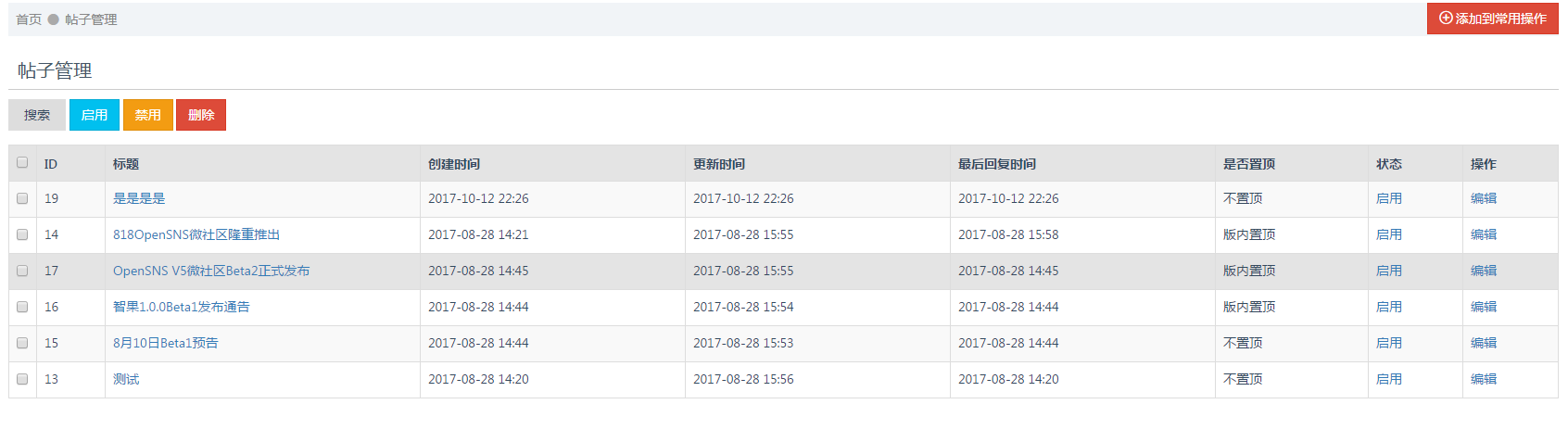
Task: Check the checkbox for post ID 19
Action: click(22, 198)
